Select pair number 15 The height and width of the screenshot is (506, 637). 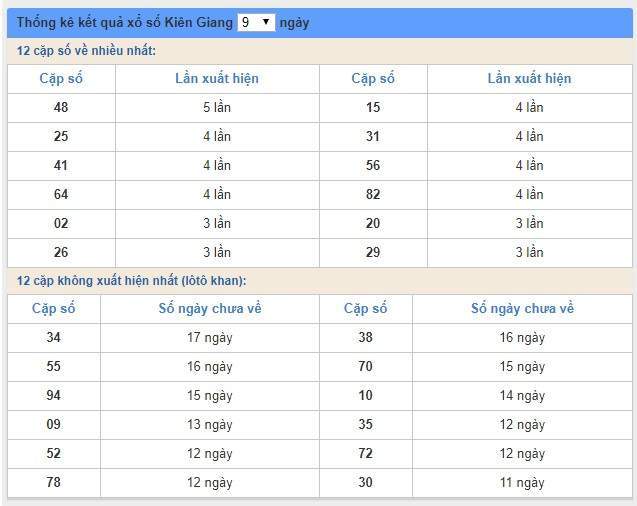[373, 108]
